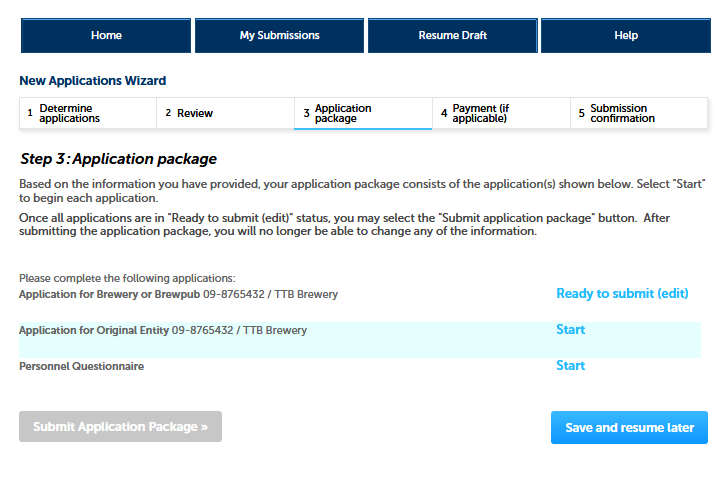The image size is (728, 477).
Task: Click the Step 3: Application package heading
Action: pos(118,159)
